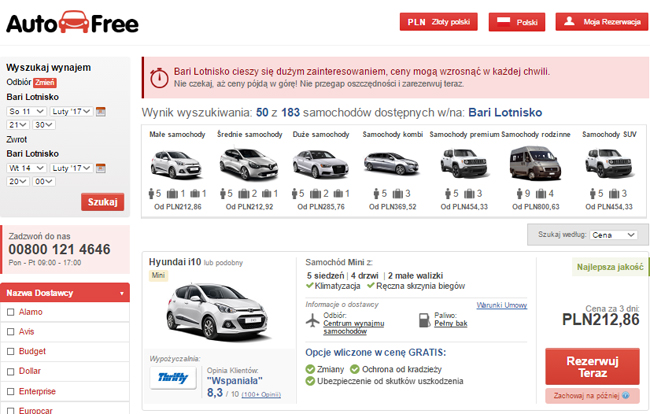Click the stopwatch icon in alert banner

[x=159, y=77]
